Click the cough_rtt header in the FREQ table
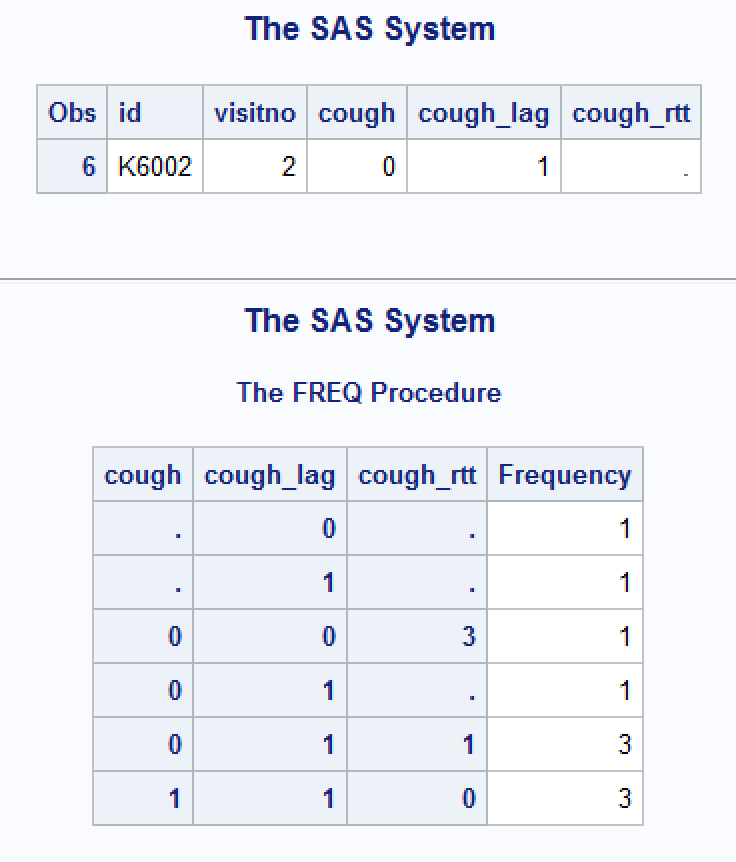736x862 pixels. point(417,475)
